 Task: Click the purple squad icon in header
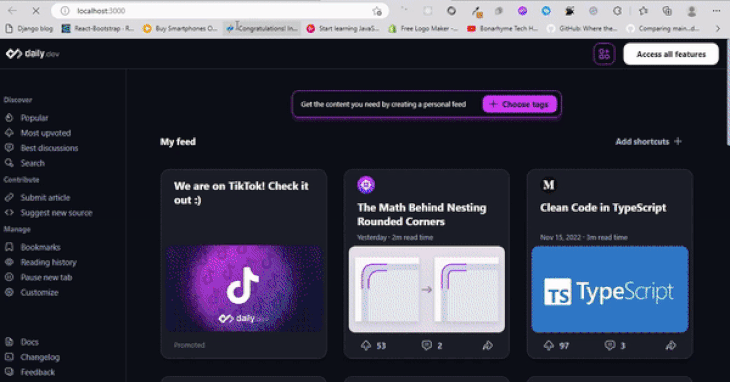(604, 54)
